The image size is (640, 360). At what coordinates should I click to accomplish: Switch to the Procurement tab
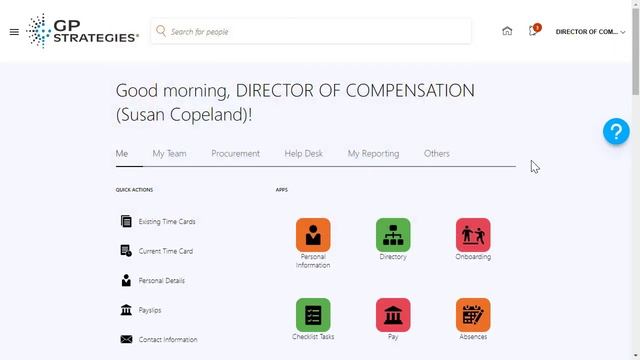236,153
